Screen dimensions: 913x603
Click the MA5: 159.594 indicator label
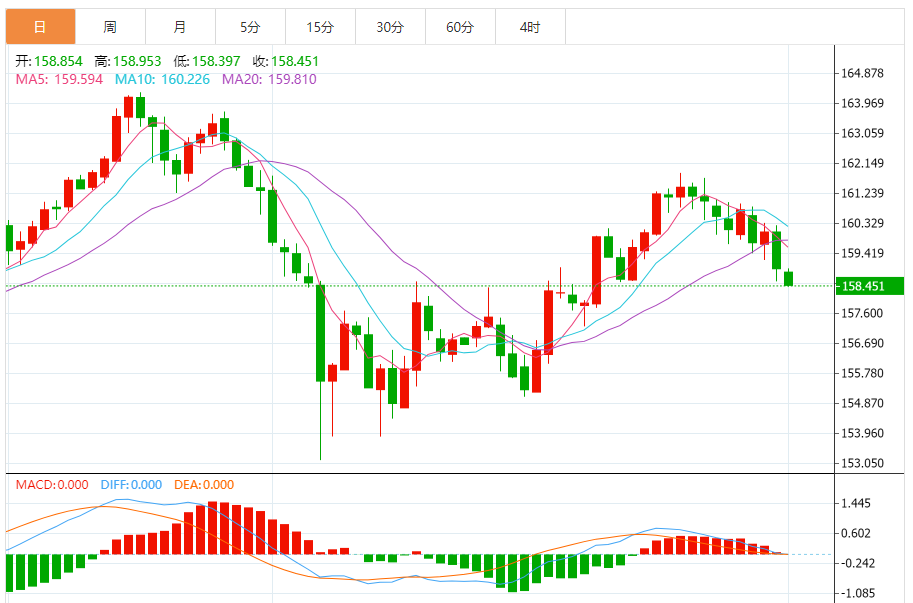pyautogui.click(x=59, y=79)
